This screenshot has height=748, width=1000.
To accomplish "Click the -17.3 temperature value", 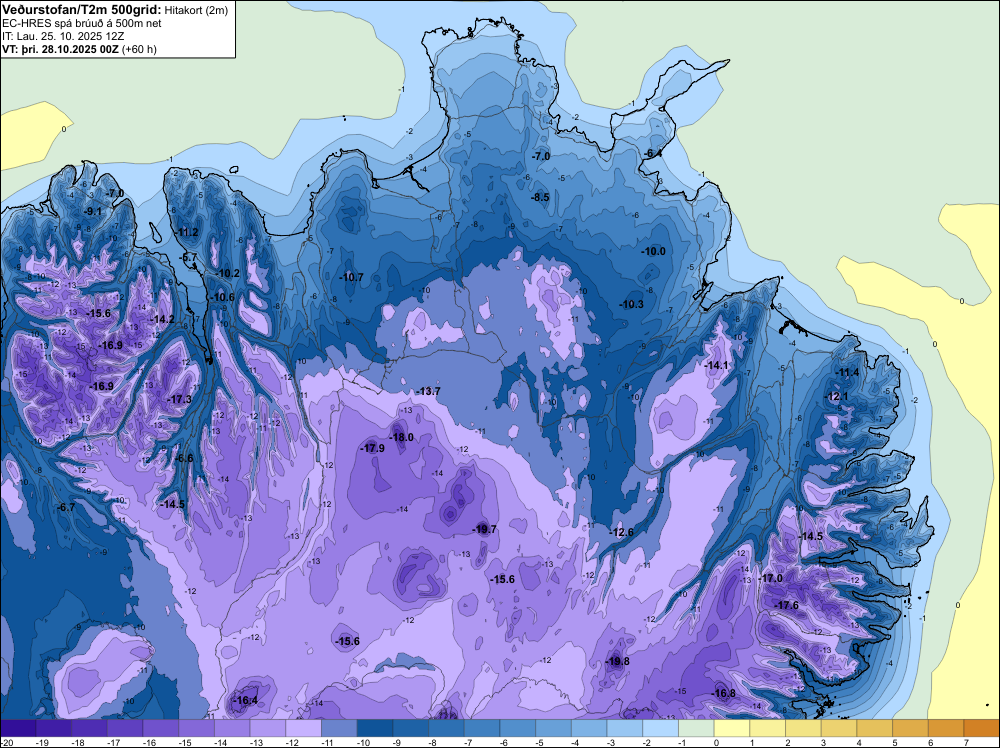I will pyautogui.click(x=179, y=399).
